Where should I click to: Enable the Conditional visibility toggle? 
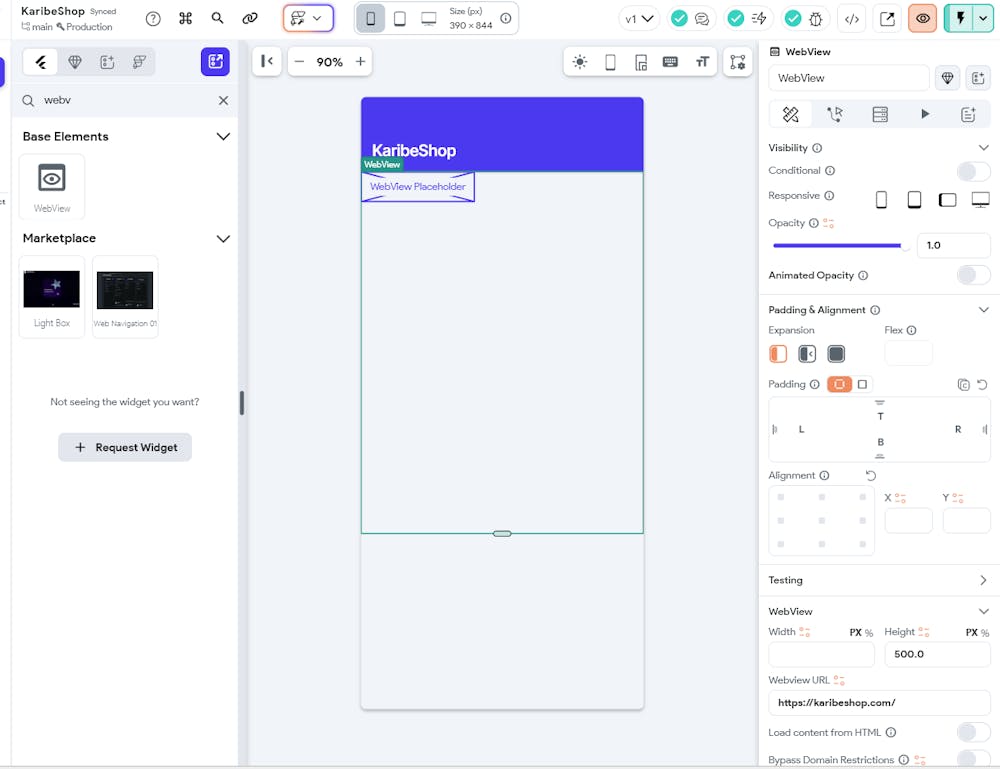pyautogui.click(x=973, y=171)
